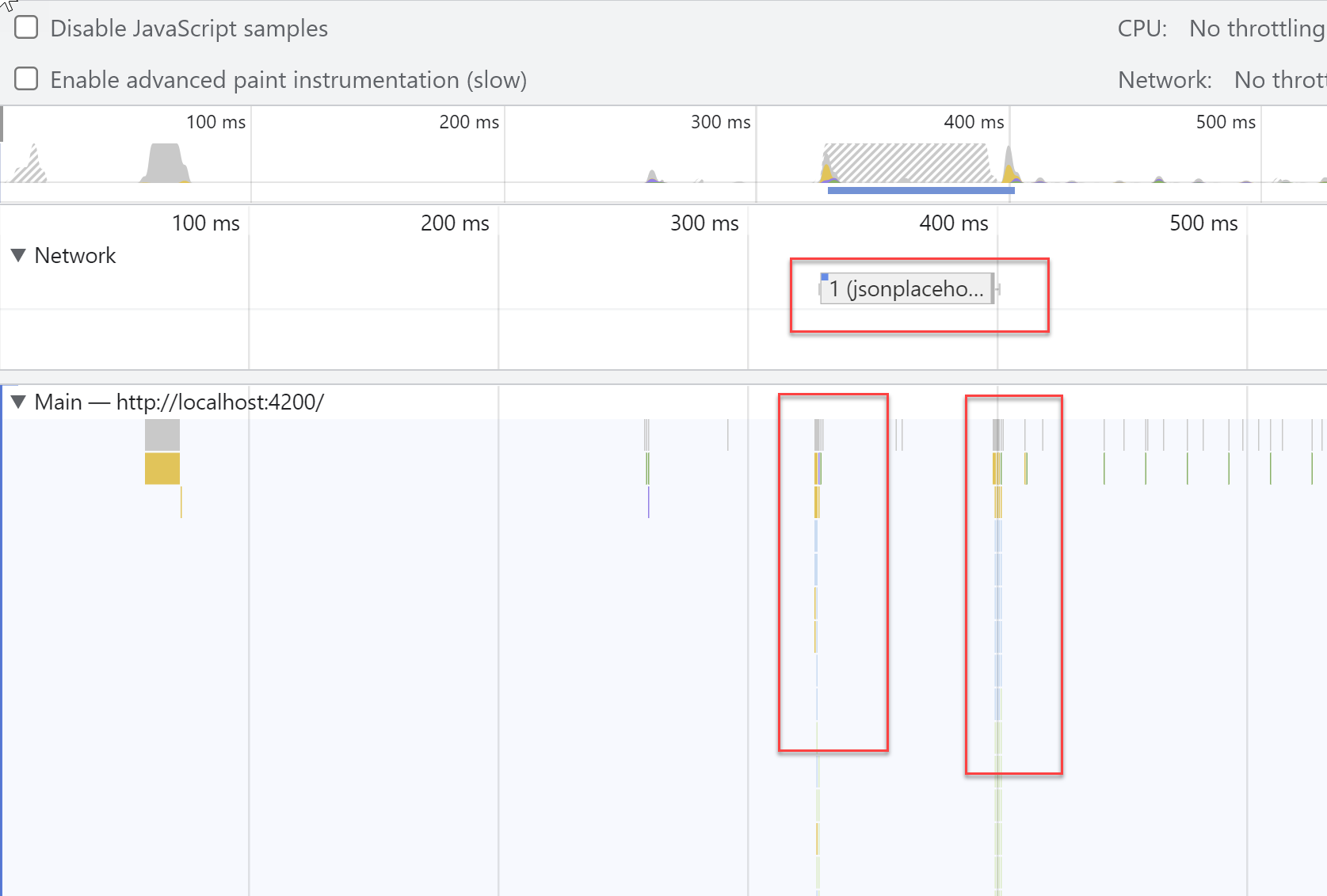Click the Network track title
Screen dimensions: 1327x896
(x=75, y=255)
